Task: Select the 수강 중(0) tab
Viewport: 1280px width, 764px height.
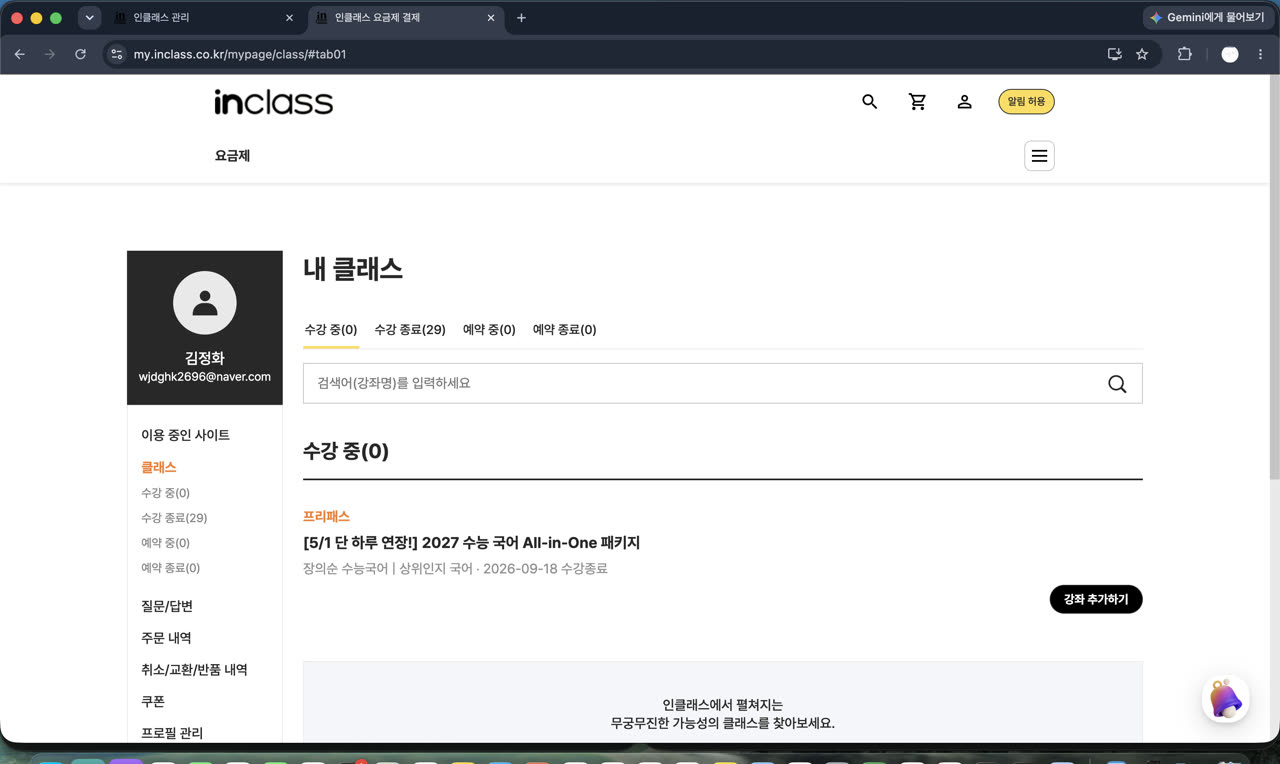Action: 331,330
